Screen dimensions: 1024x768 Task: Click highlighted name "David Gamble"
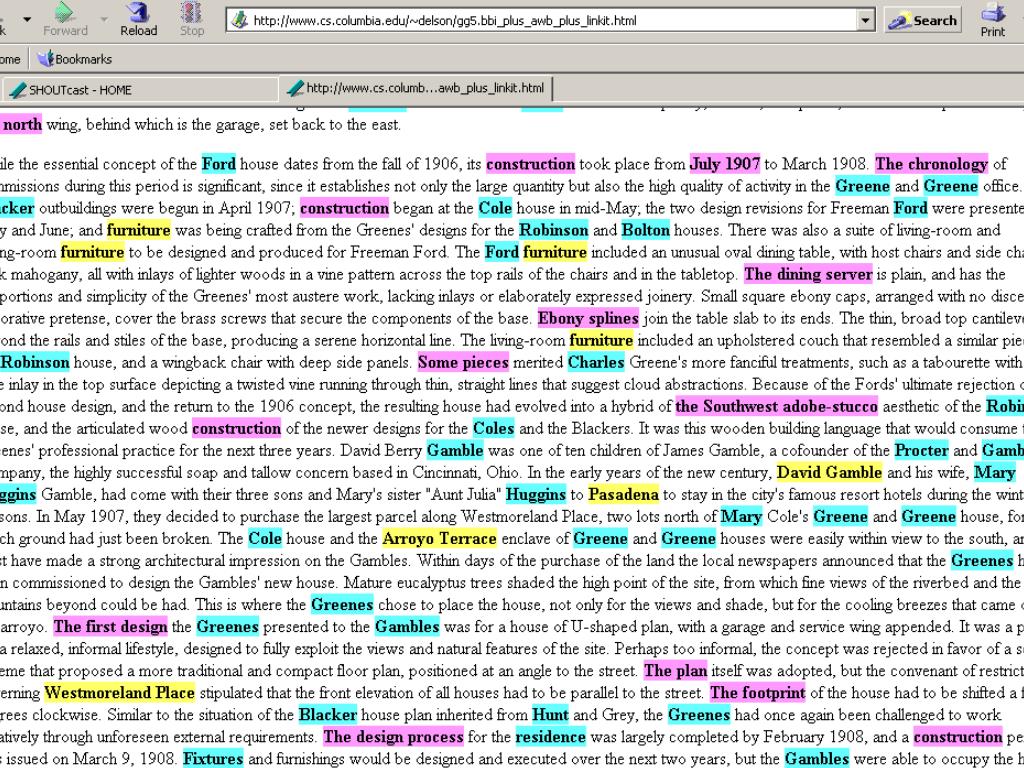[829, 473]
